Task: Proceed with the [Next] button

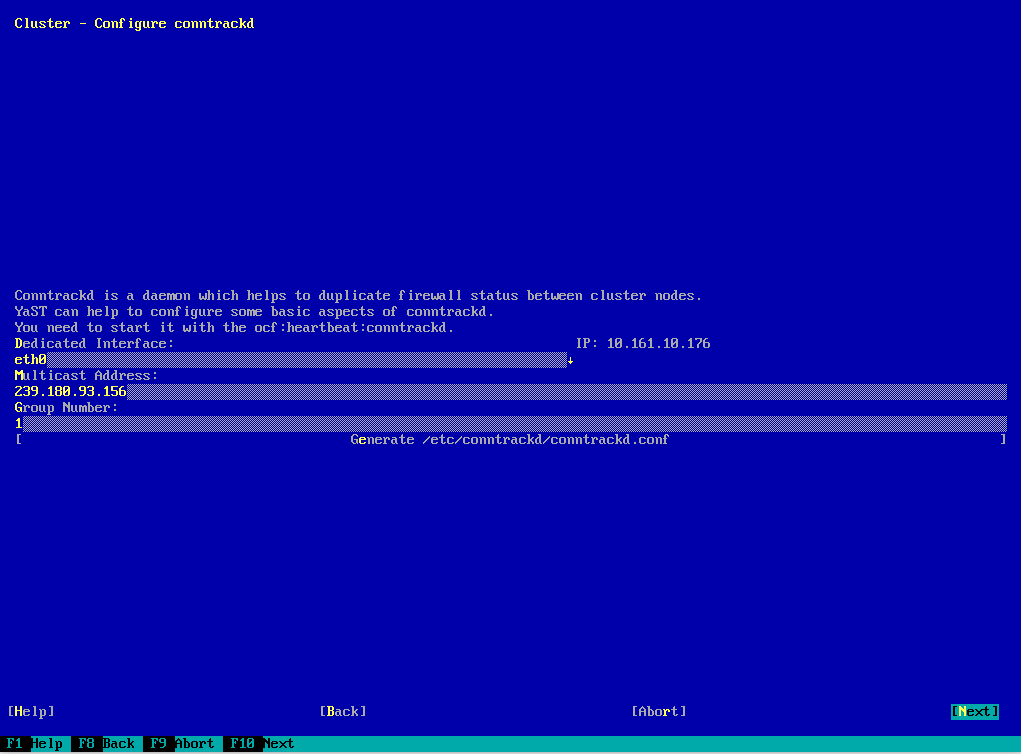Action: pos(974,711)
